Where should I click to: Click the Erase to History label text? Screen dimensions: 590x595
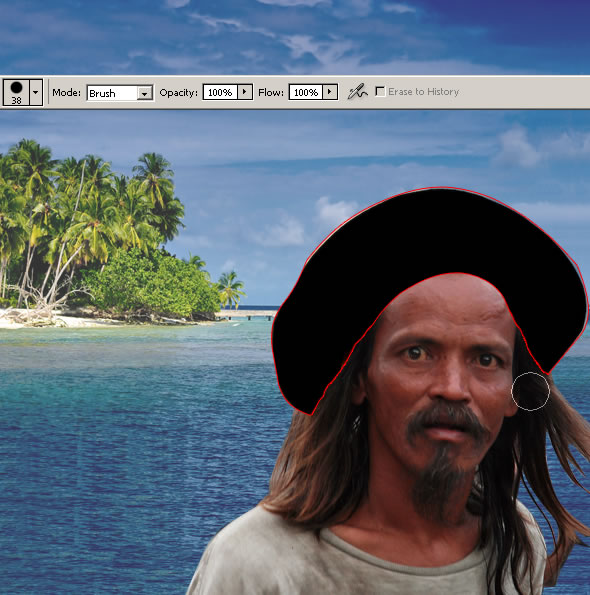[423, 92]
